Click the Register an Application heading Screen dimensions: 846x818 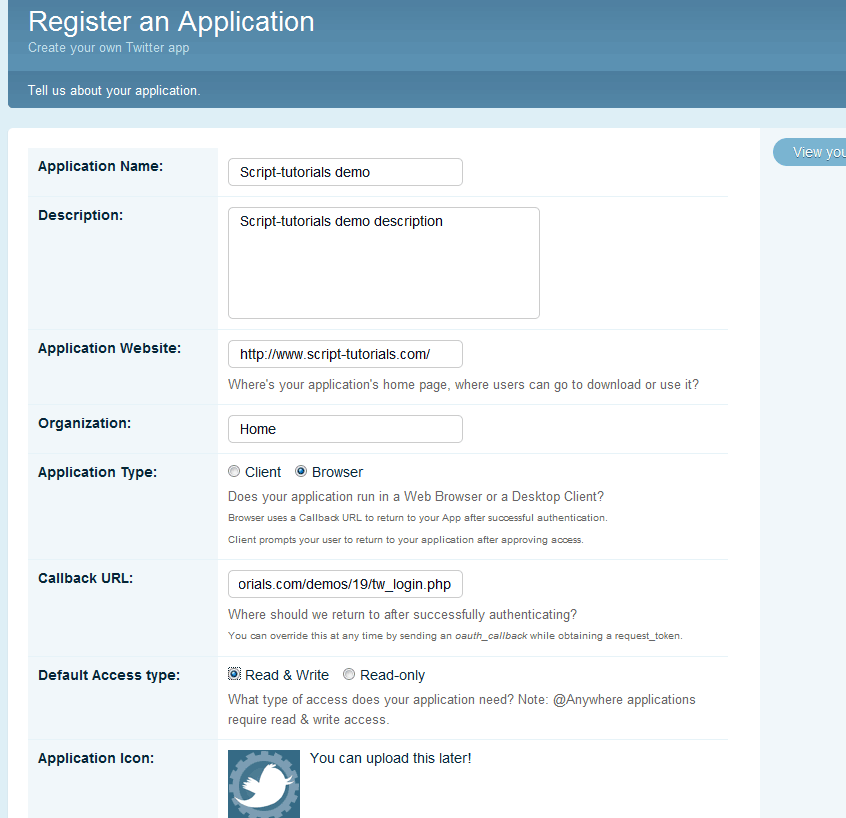(x=171, y=22)
